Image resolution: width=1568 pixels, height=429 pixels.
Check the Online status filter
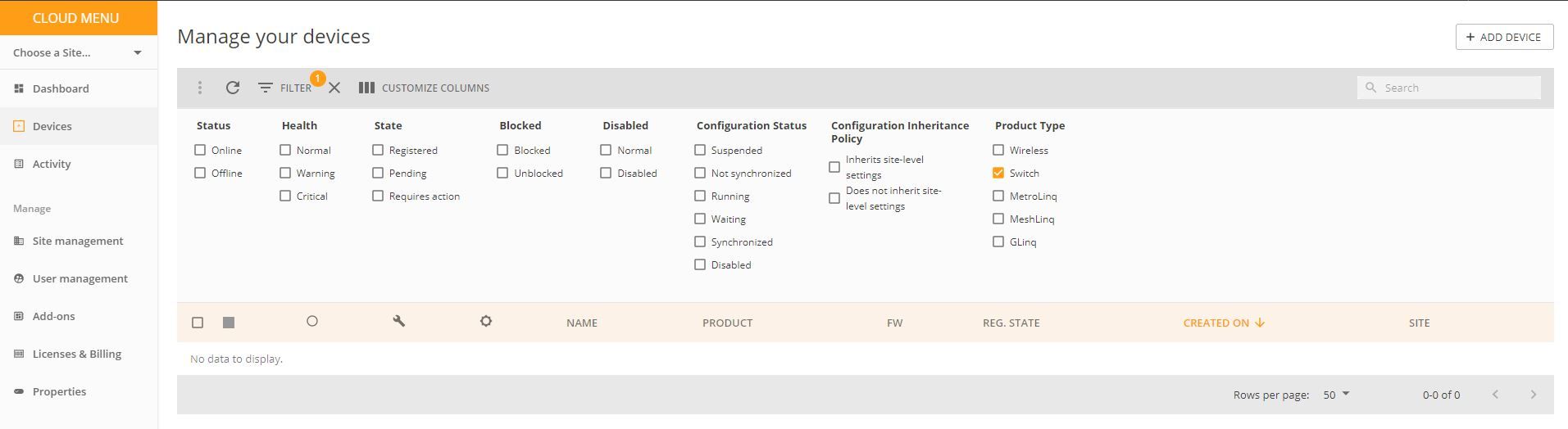200,150
